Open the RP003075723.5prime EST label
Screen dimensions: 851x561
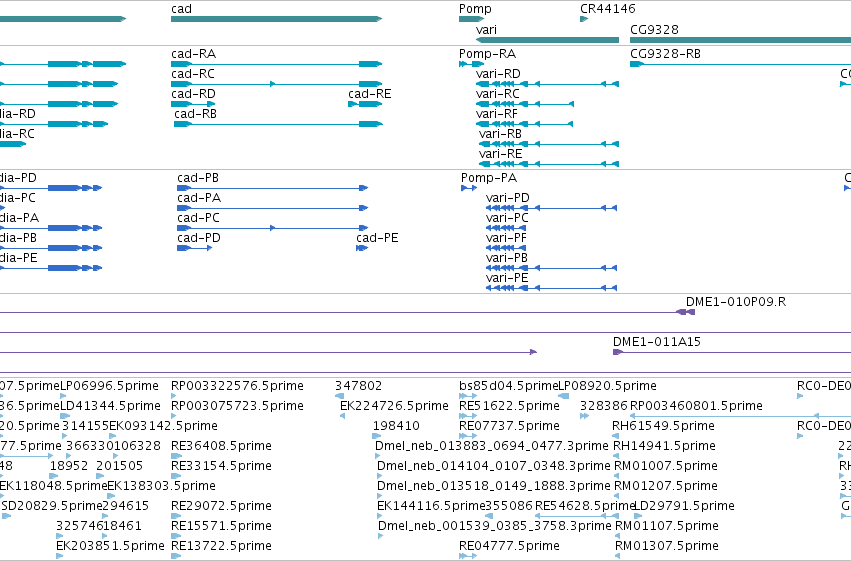point(237,406)
